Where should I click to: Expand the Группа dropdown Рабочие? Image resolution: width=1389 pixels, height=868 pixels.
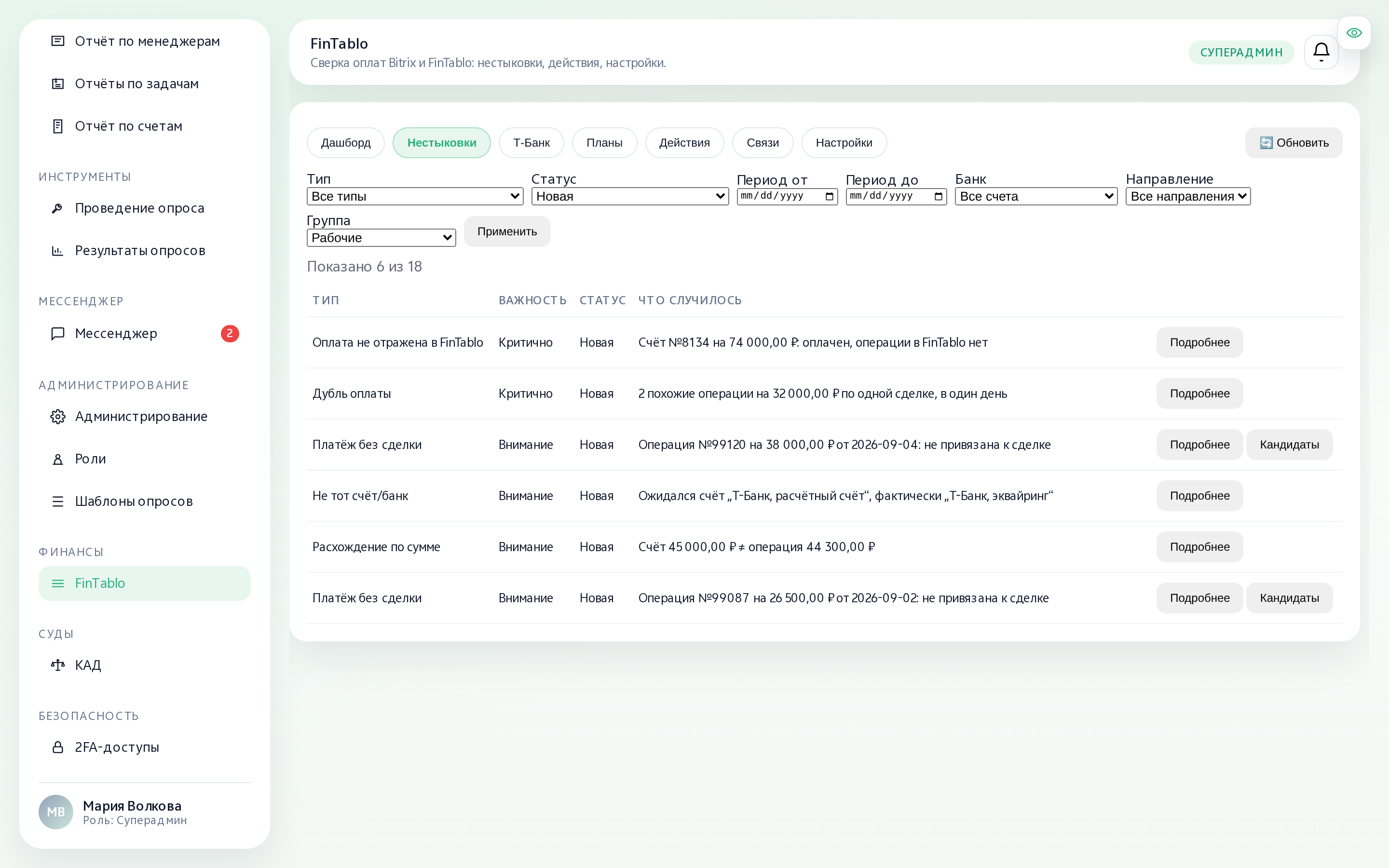point(381,238)
